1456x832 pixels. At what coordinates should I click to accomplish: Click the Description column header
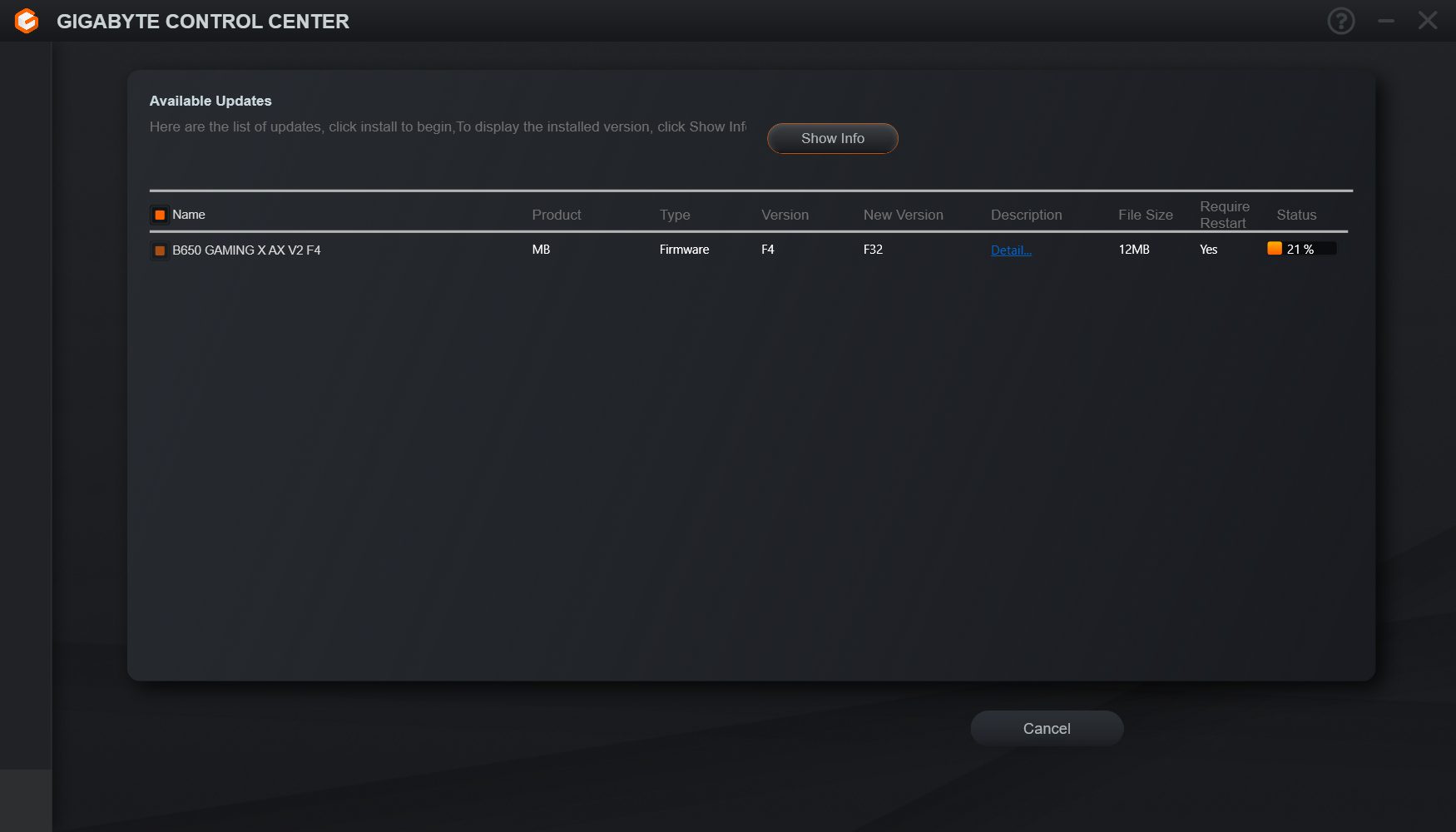1026,215
